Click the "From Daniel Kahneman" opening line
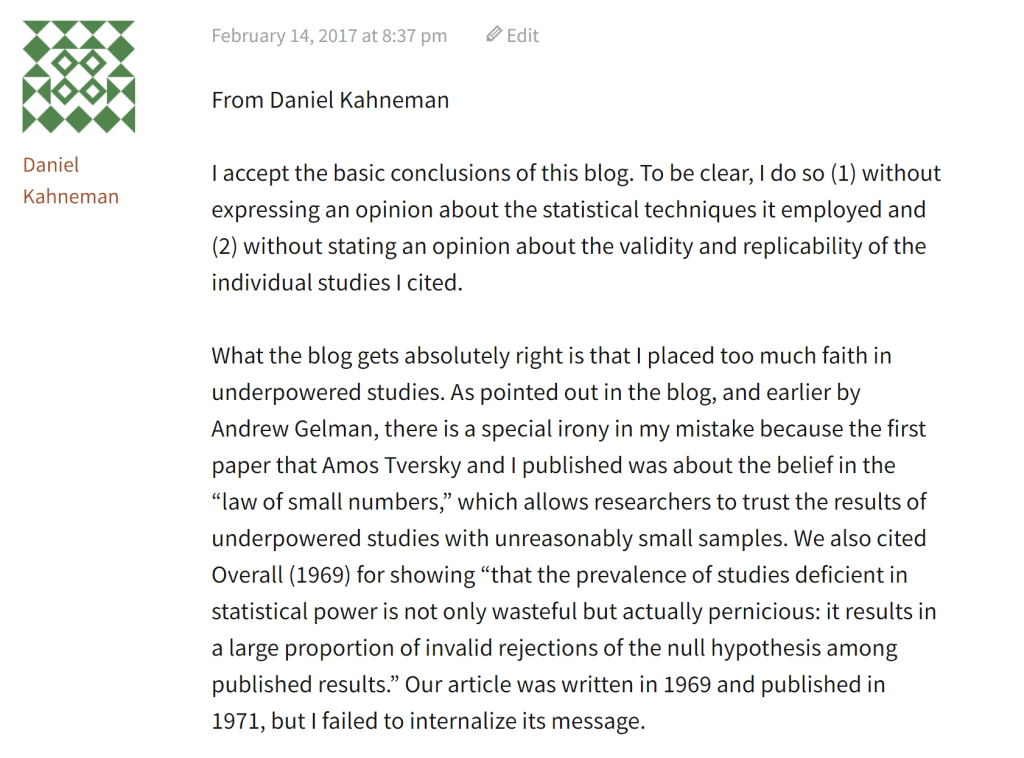 (330, 100)
